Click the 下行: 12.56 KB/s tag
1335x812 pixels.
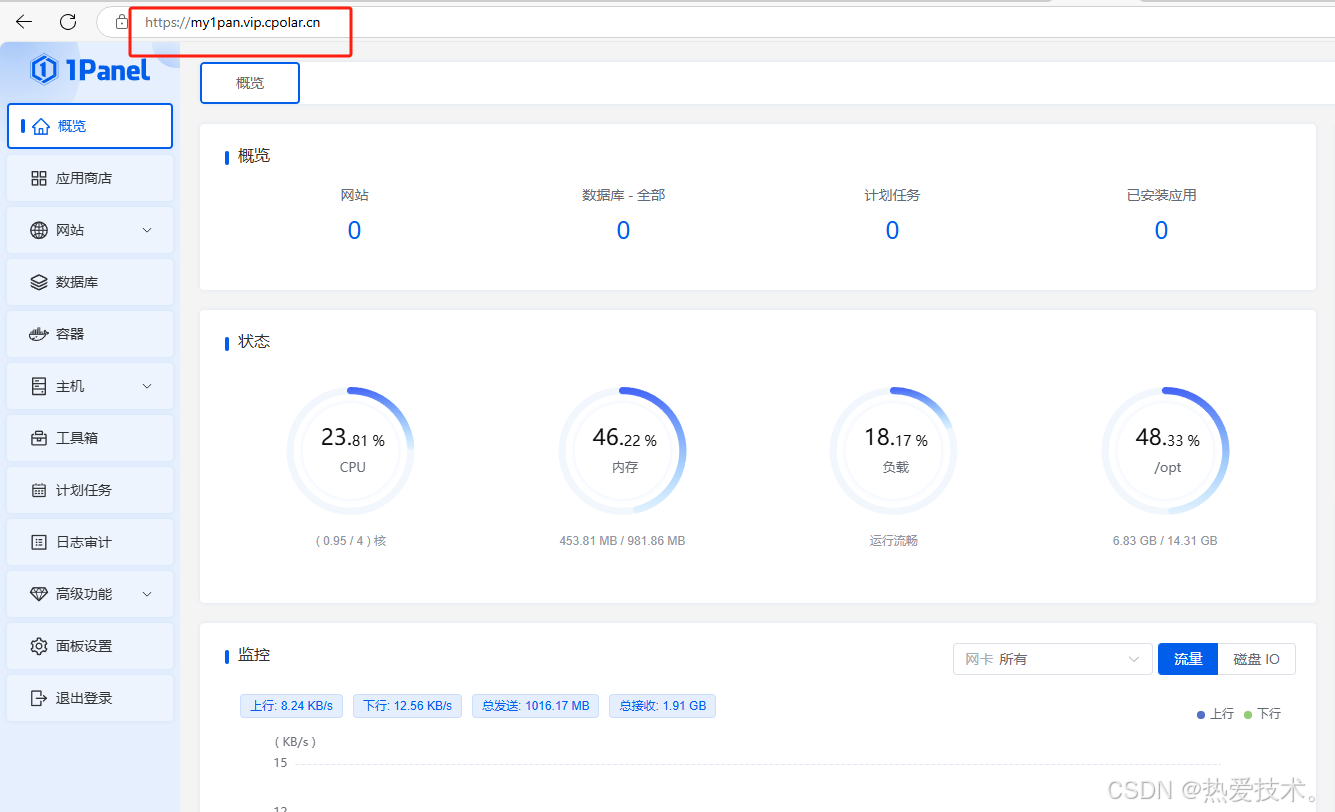tap(407, 706)
